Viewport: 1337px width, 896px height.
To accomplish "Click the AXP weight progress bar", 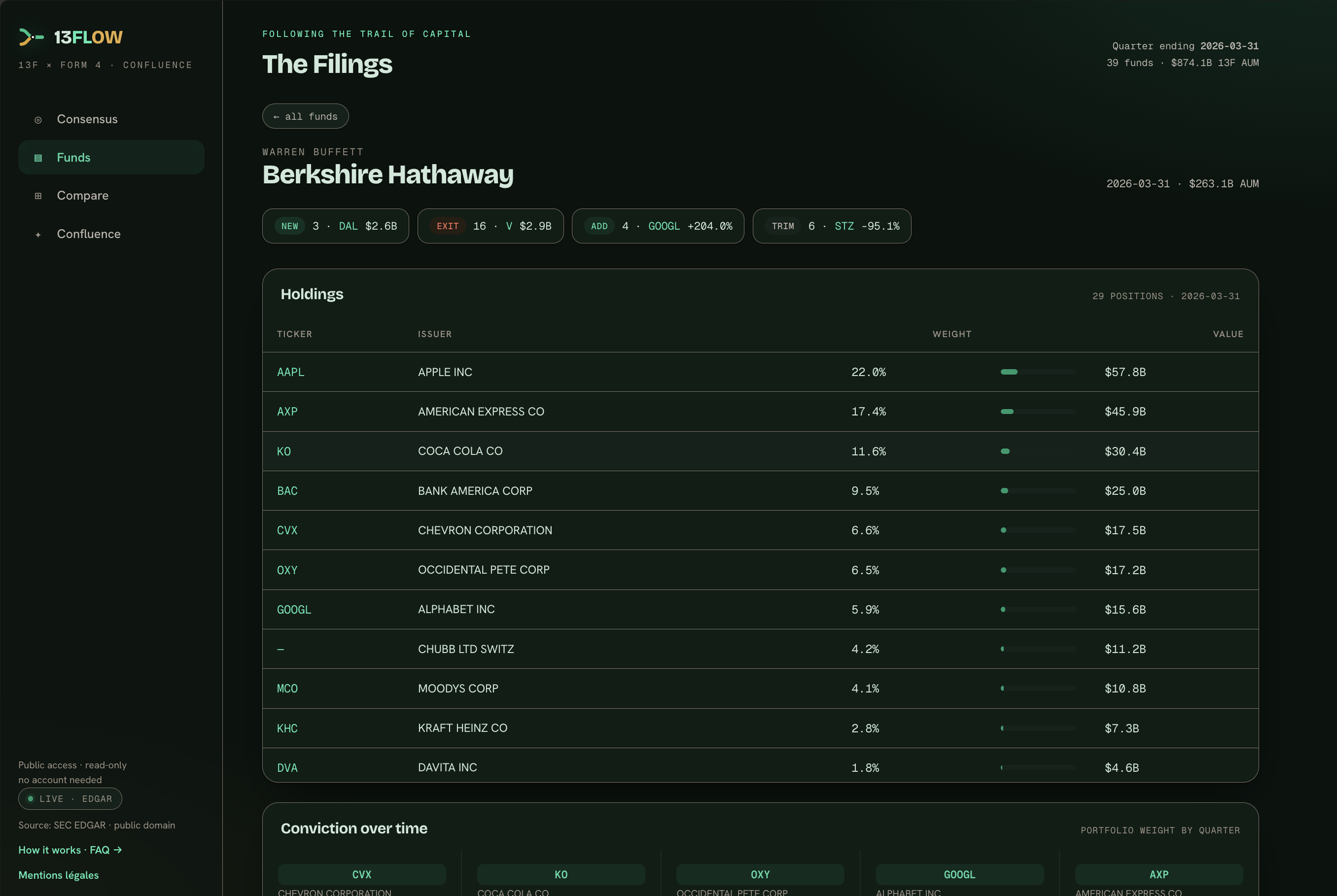I will (x=1038, y=412).
